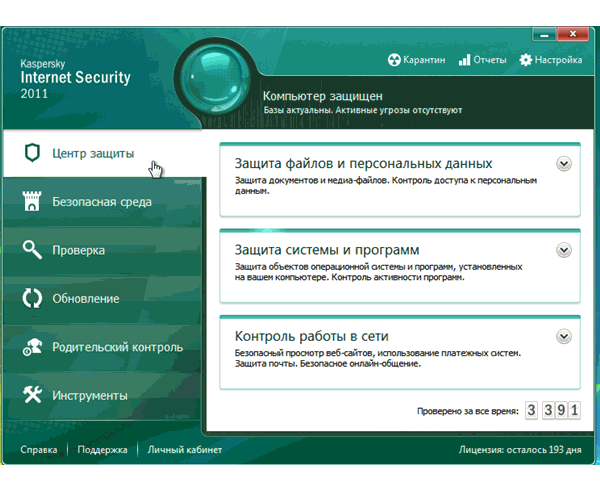Click heading Защита системы и программ
This screenshot has height=490, width=600.
[x=327, y=250]
